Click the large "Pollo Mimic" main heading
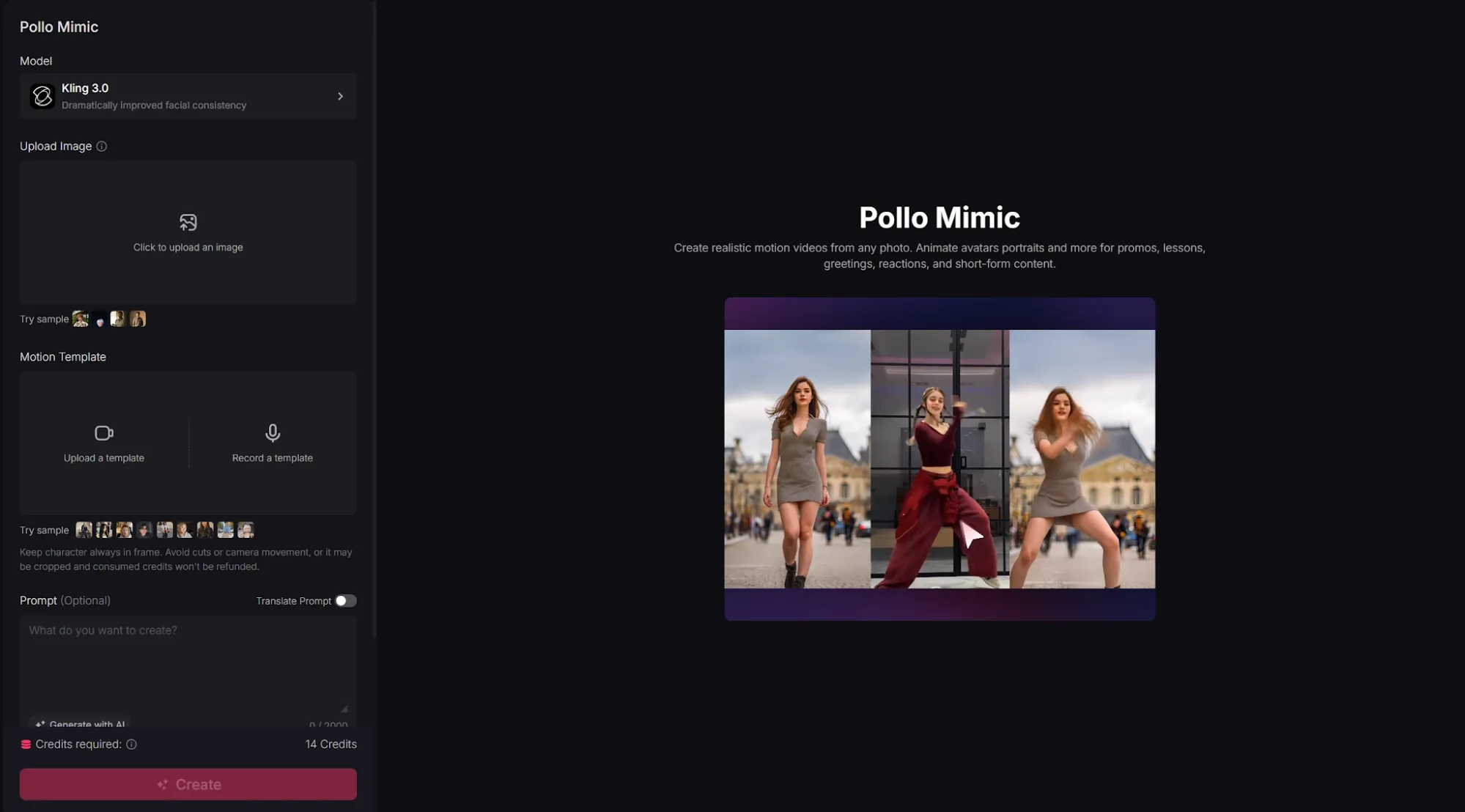The width and height of the screenshot is (1465, 812). 940,218
